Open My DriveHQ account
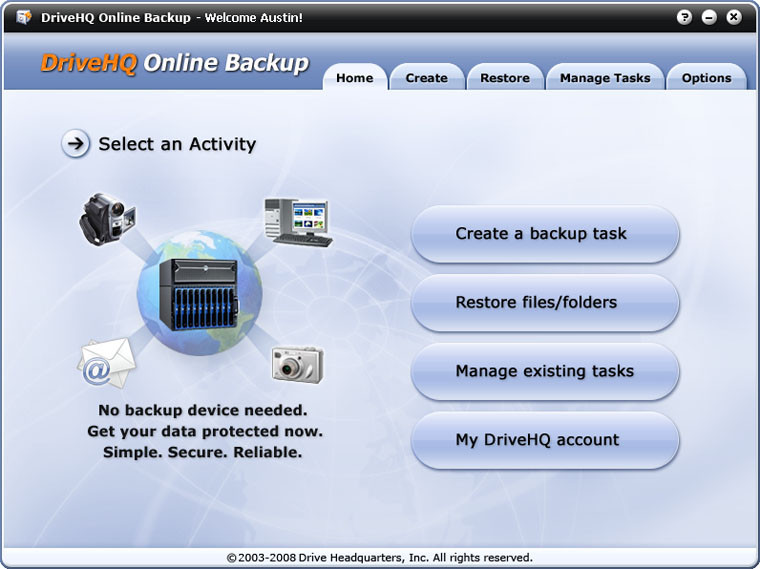Viewport: 760px width, 569px height. tap(545, 440)
